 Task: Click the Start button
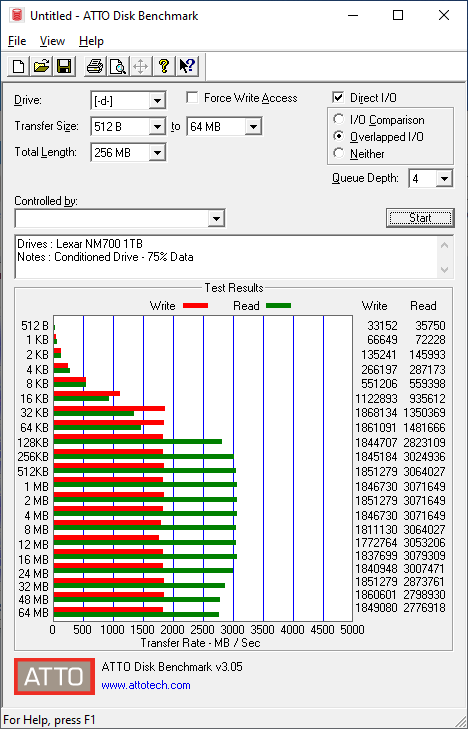point(420,218)
